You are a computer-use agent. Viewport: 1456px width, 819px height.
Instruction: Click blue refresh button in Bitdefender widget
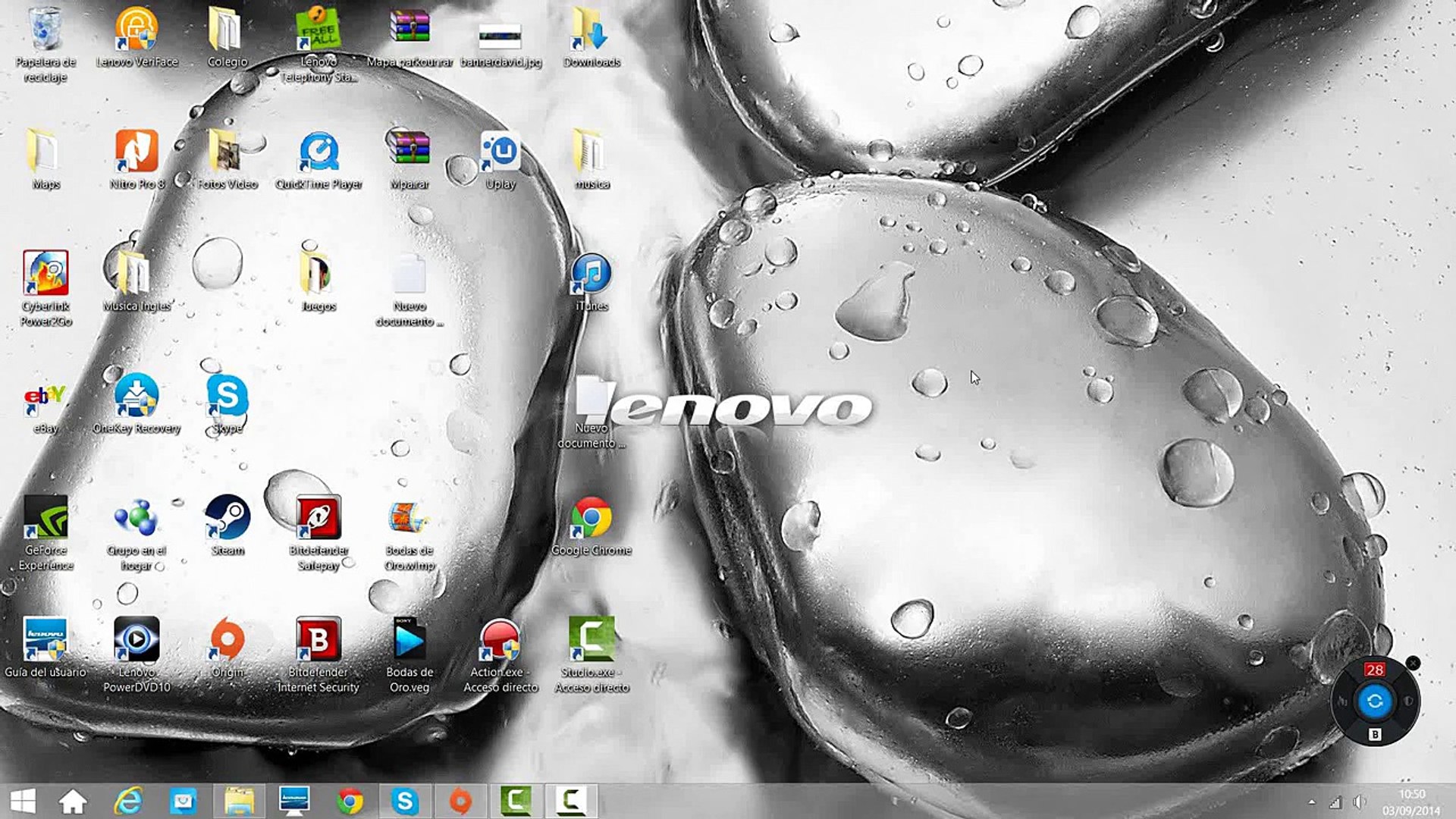click(1374, 701)
